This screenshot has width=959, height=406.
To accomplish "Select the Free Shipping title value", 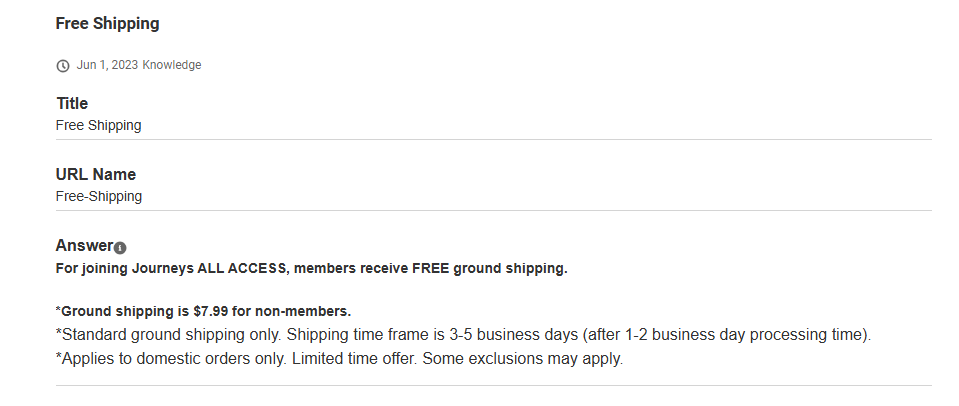I will [98, 126].
